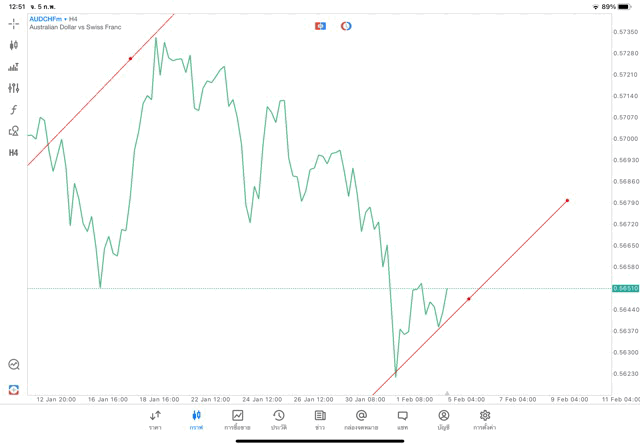Switch to the Trade (การซื้อขาย) tab
The image size is (640, 447).
[237, 419]
